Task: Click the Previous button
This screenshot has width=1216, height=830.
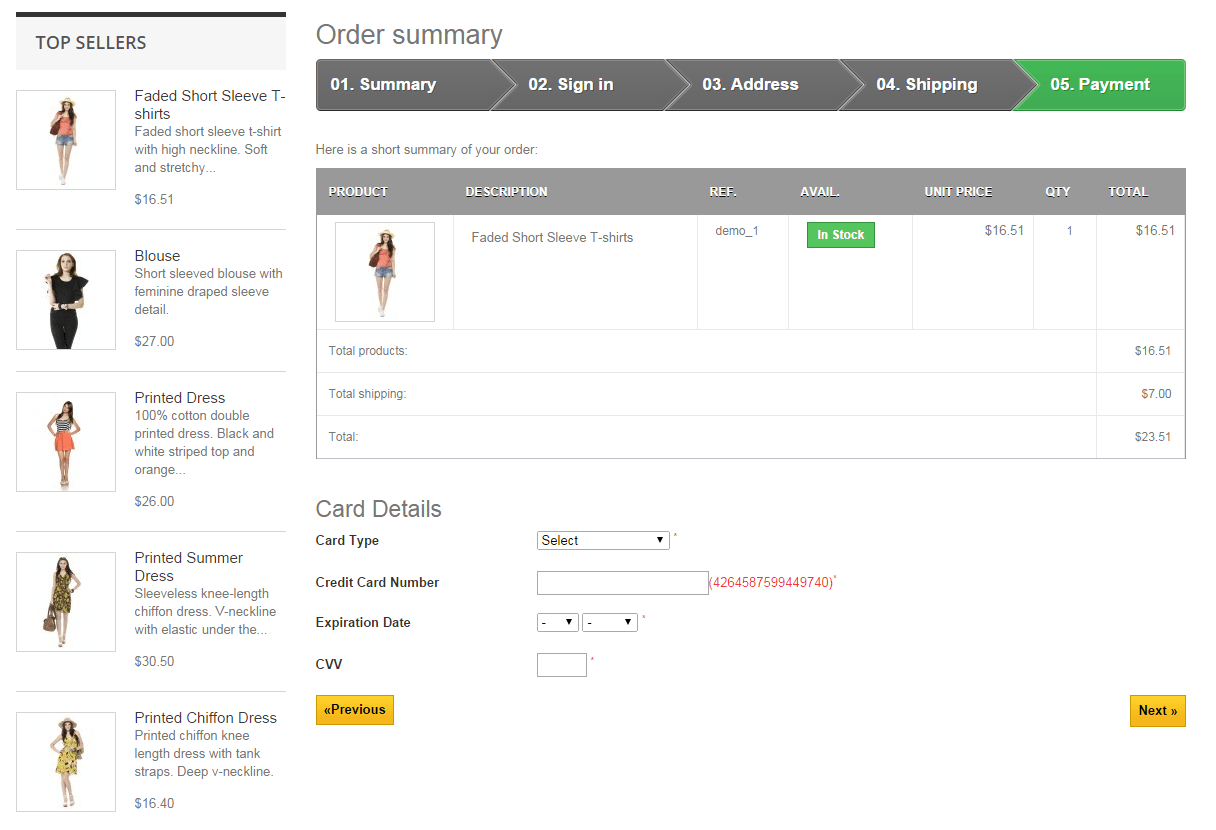Action: point(354,709)
